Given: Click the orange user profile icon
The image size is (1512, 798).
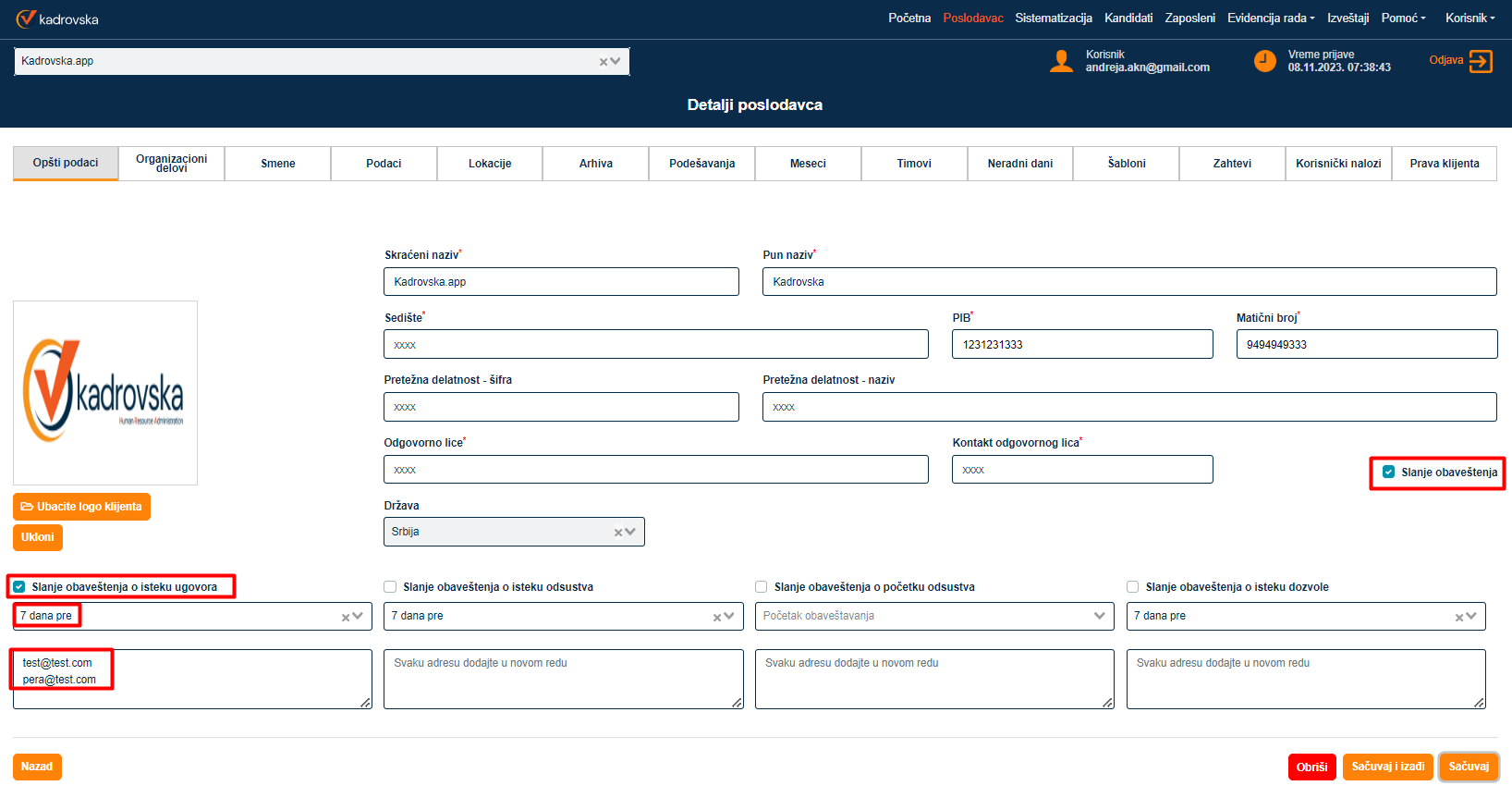Looking at the screenshot, I should click(x=1061, y=61).
